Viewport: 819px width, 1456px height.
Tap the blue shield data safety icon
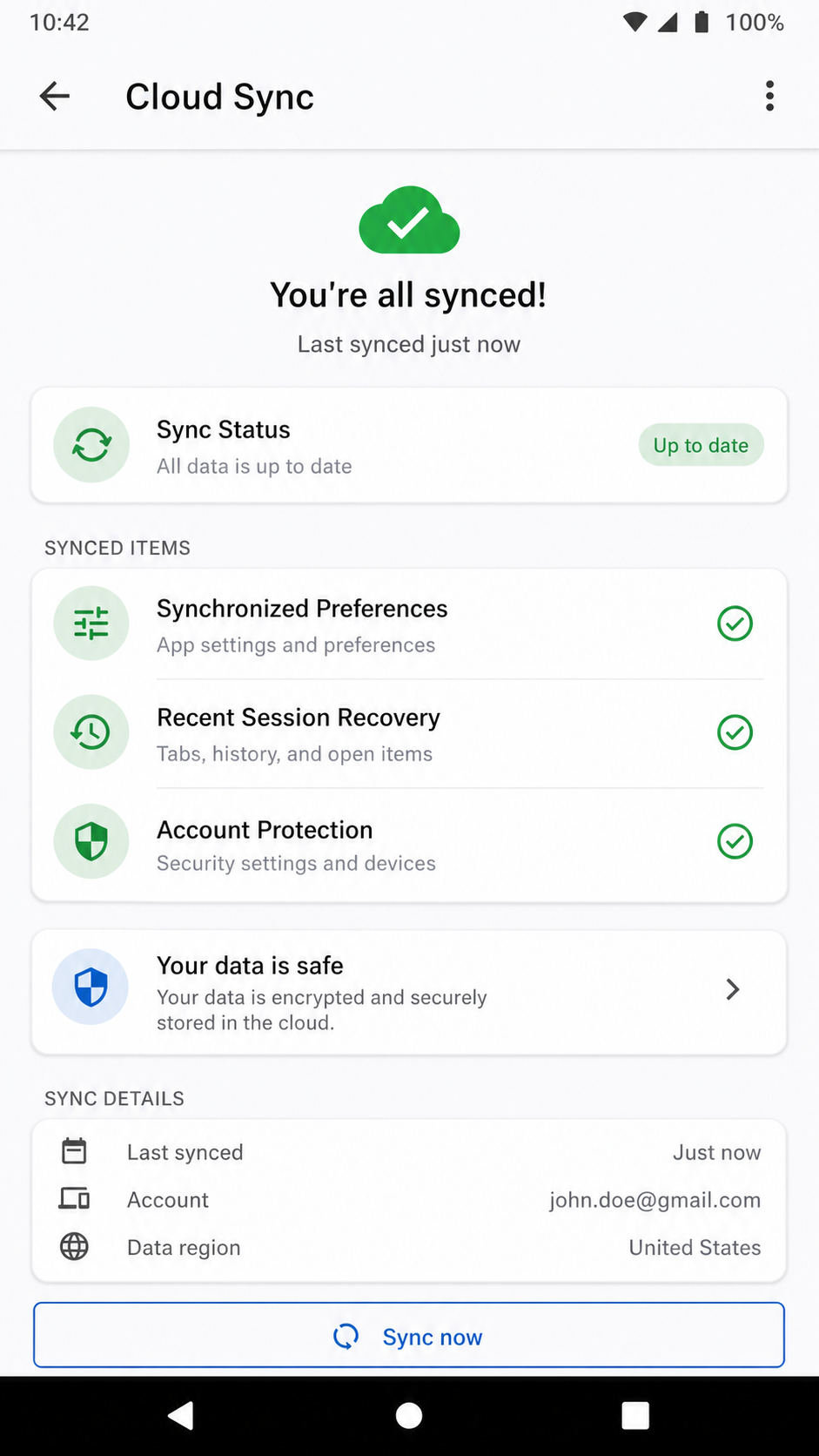(91, 988)
